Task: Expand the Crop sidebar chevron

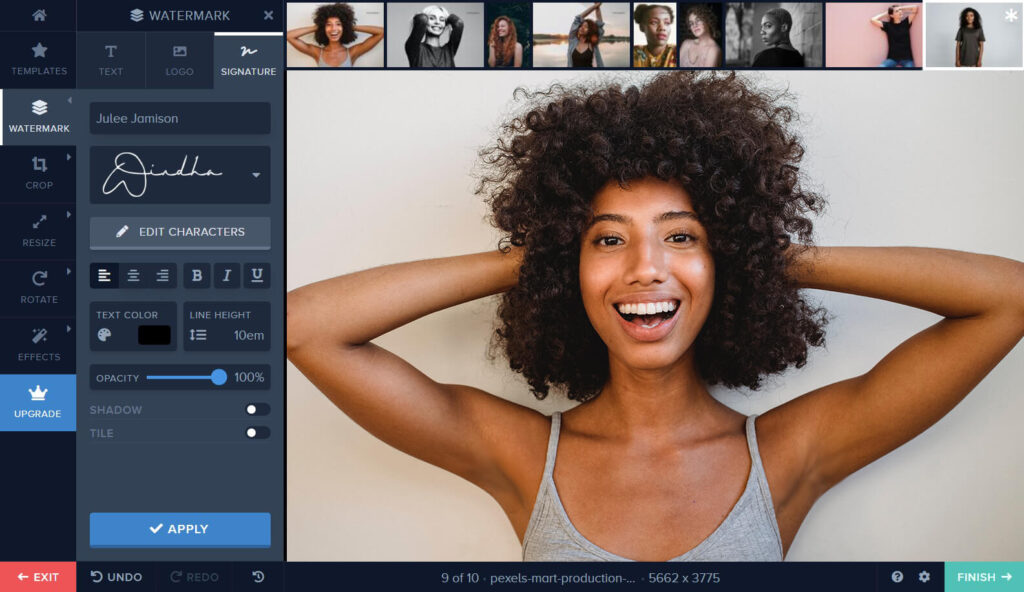Action: tap(68, 157)
